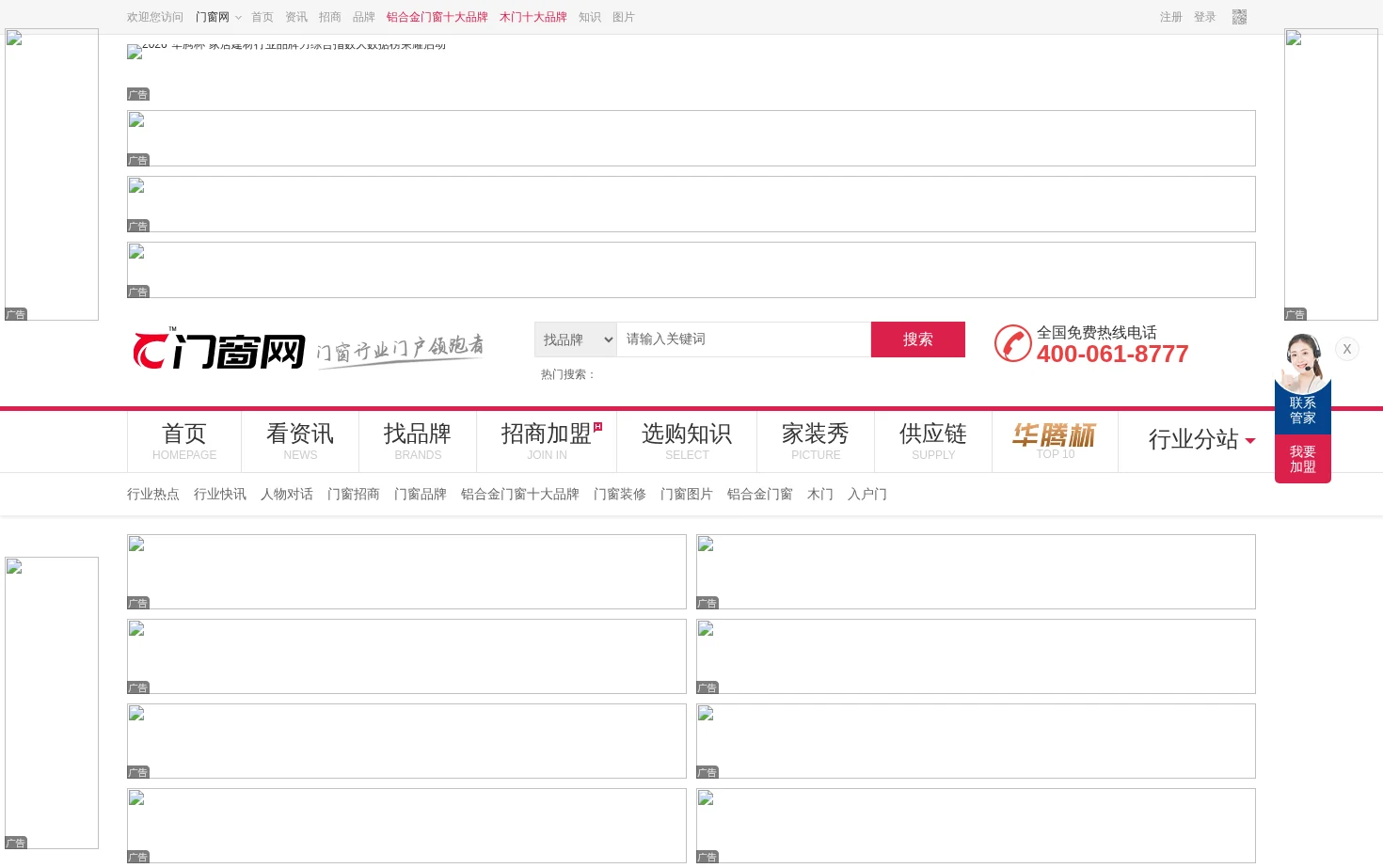This screenshot has width=1383, height=868.
Task: Open 门窗装修 in the sub navigation
Action: pyautogui.click(x=620, y=494)
